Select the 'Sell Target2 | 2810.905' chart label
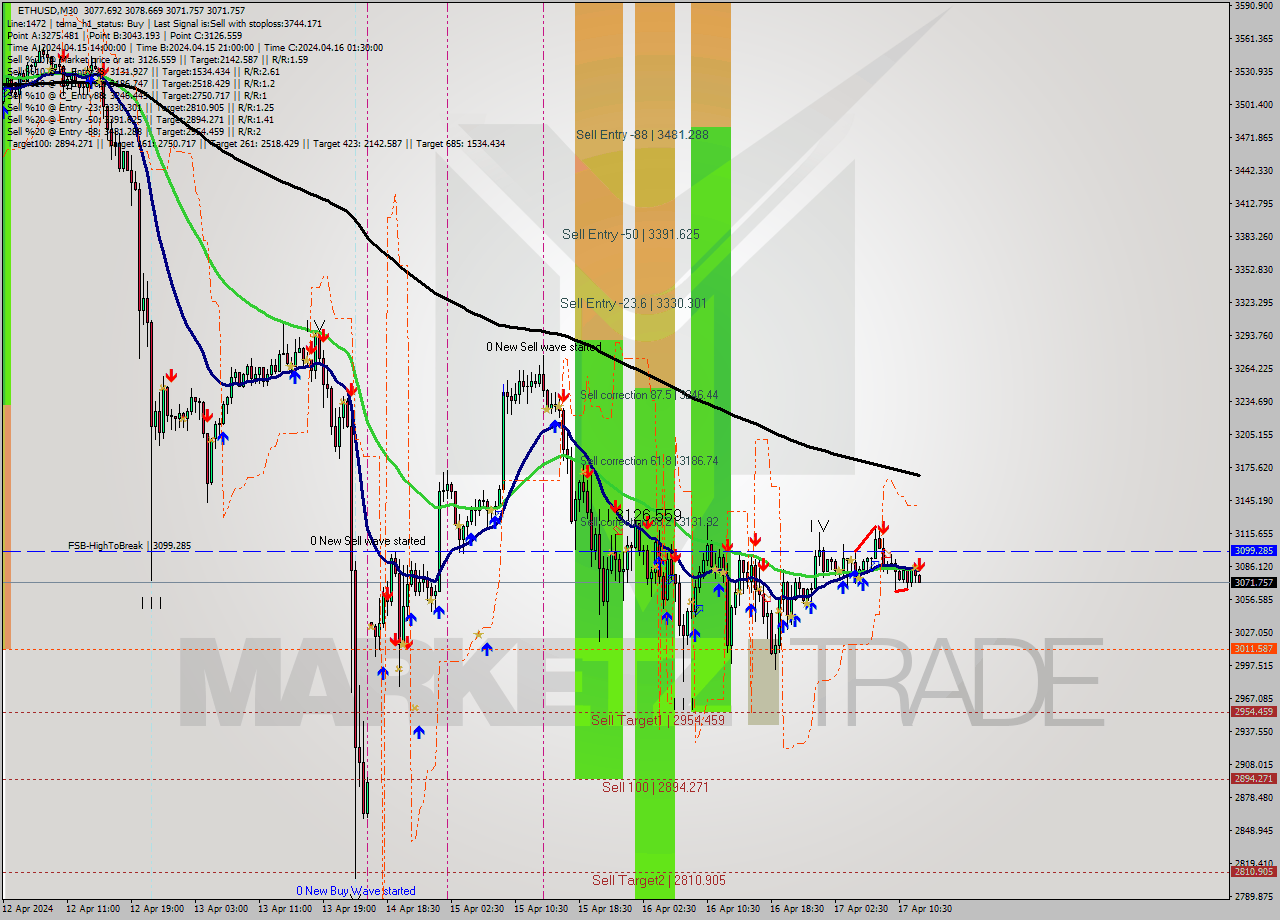The width and height of the screenshot is (1280, 920). click(x=659, y=880)
